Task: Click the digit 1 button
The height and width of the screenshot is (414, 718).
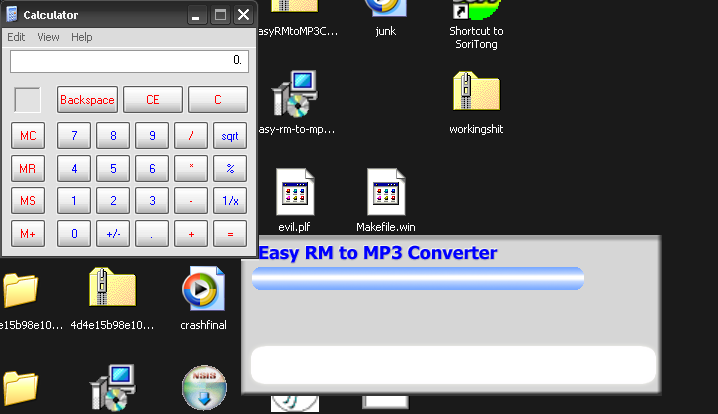Action: 74,201
